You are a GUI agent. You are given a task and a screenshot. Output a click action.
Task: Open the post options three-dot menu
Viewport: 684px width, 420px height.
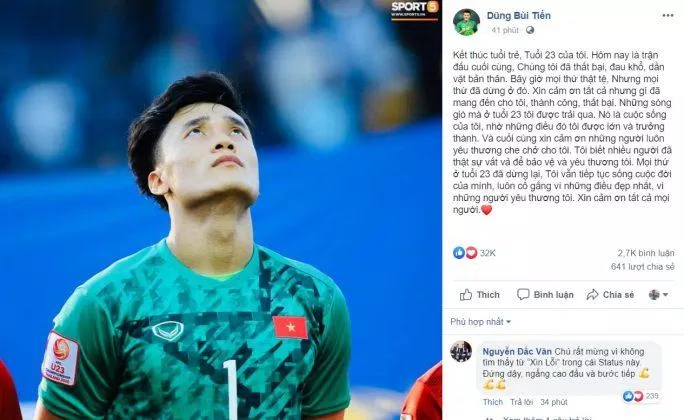667,15
